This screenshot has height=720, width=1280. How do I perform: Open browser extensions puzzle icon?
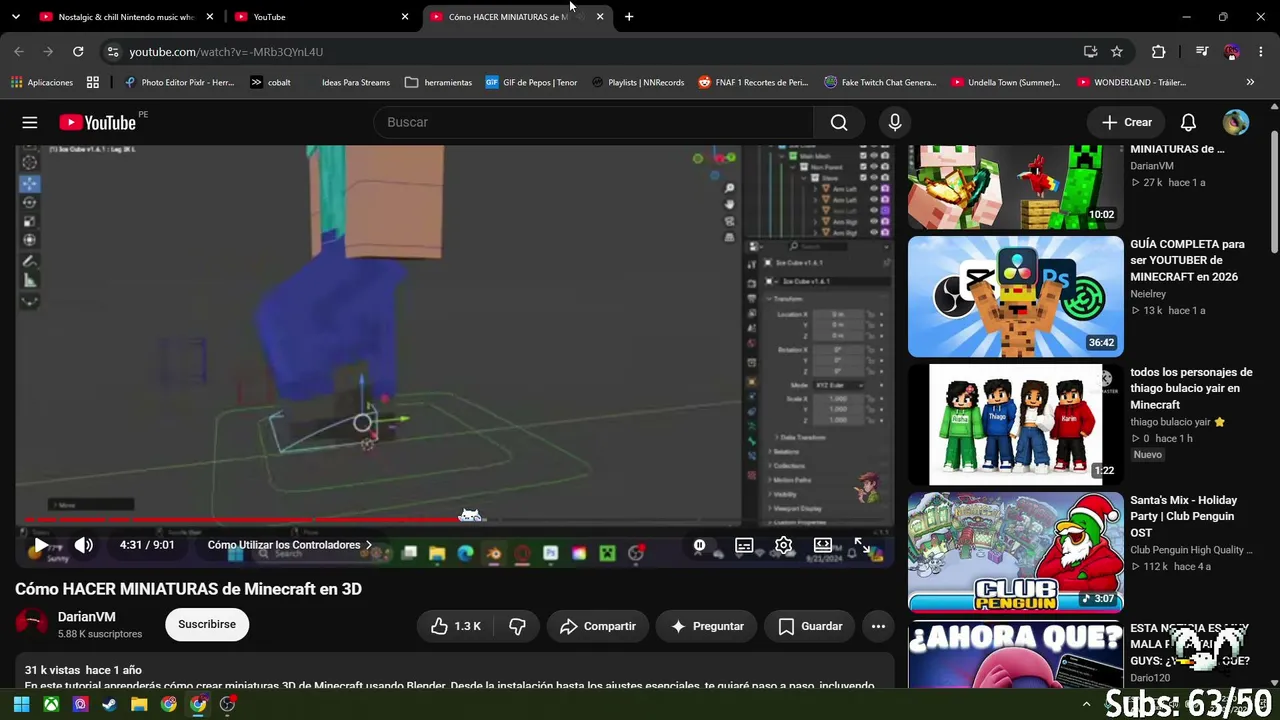(1158, 52)
